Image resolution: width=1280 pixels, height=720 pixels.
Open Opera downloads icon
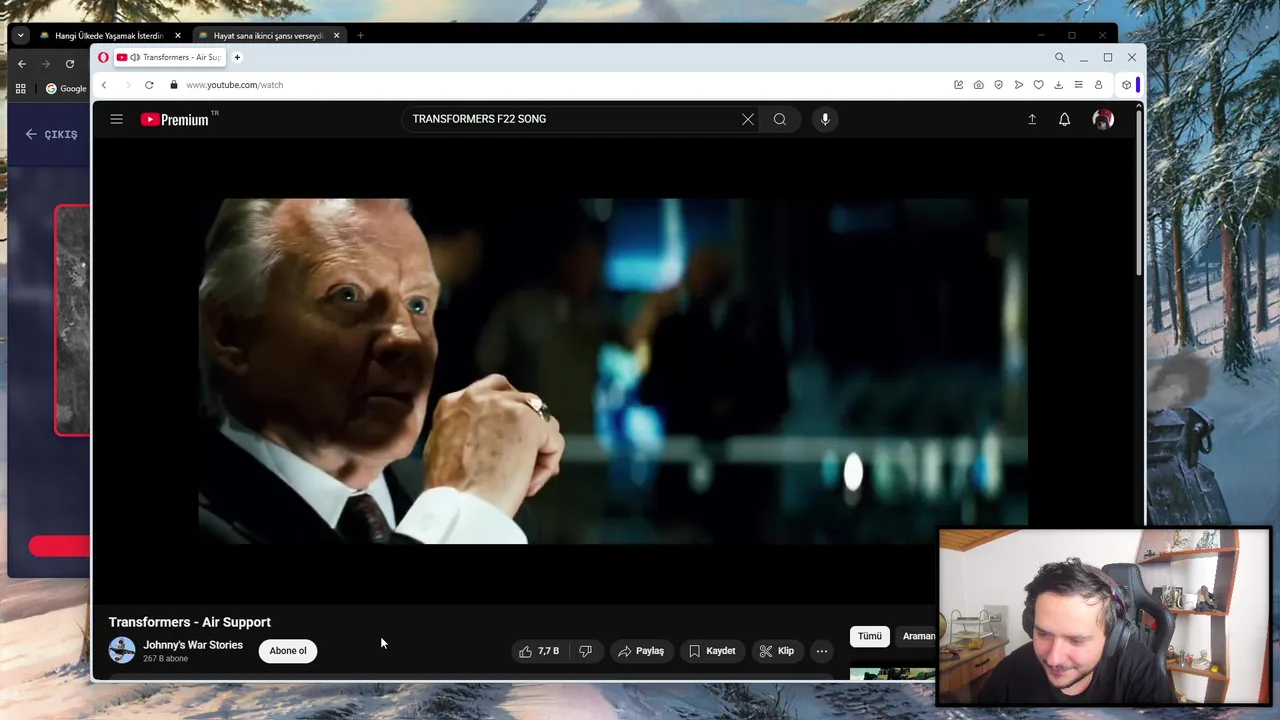pos(1058,85)
